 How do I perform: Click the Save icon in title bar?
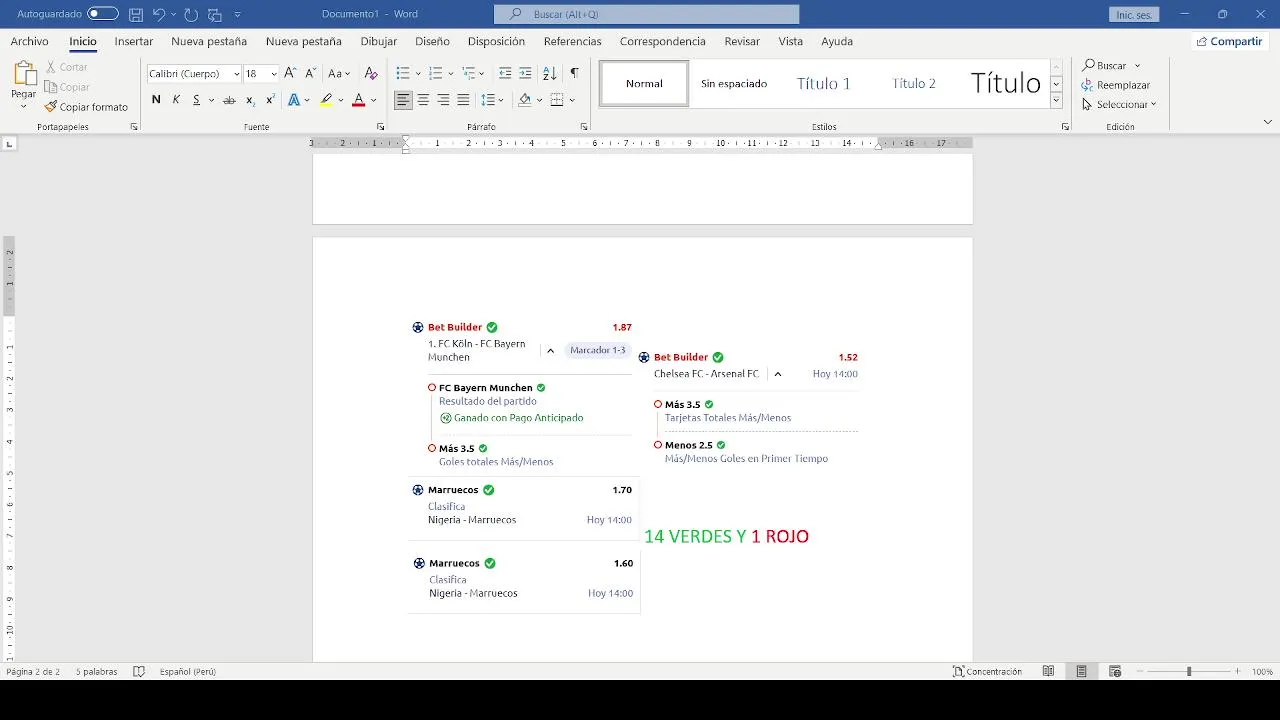click(x=136, y=14)
